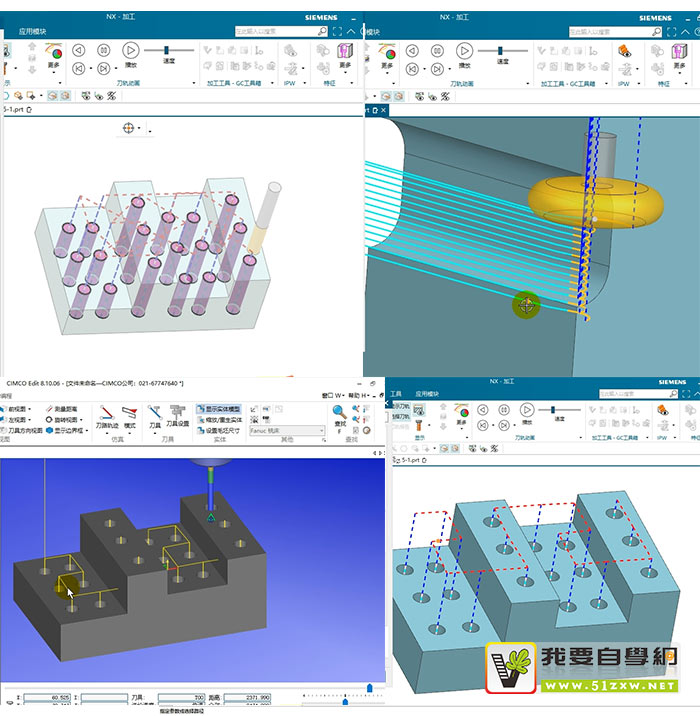Open 刀具设置 tool setup in CIMCO
700x716 pixels.
[x=178, y=416]
